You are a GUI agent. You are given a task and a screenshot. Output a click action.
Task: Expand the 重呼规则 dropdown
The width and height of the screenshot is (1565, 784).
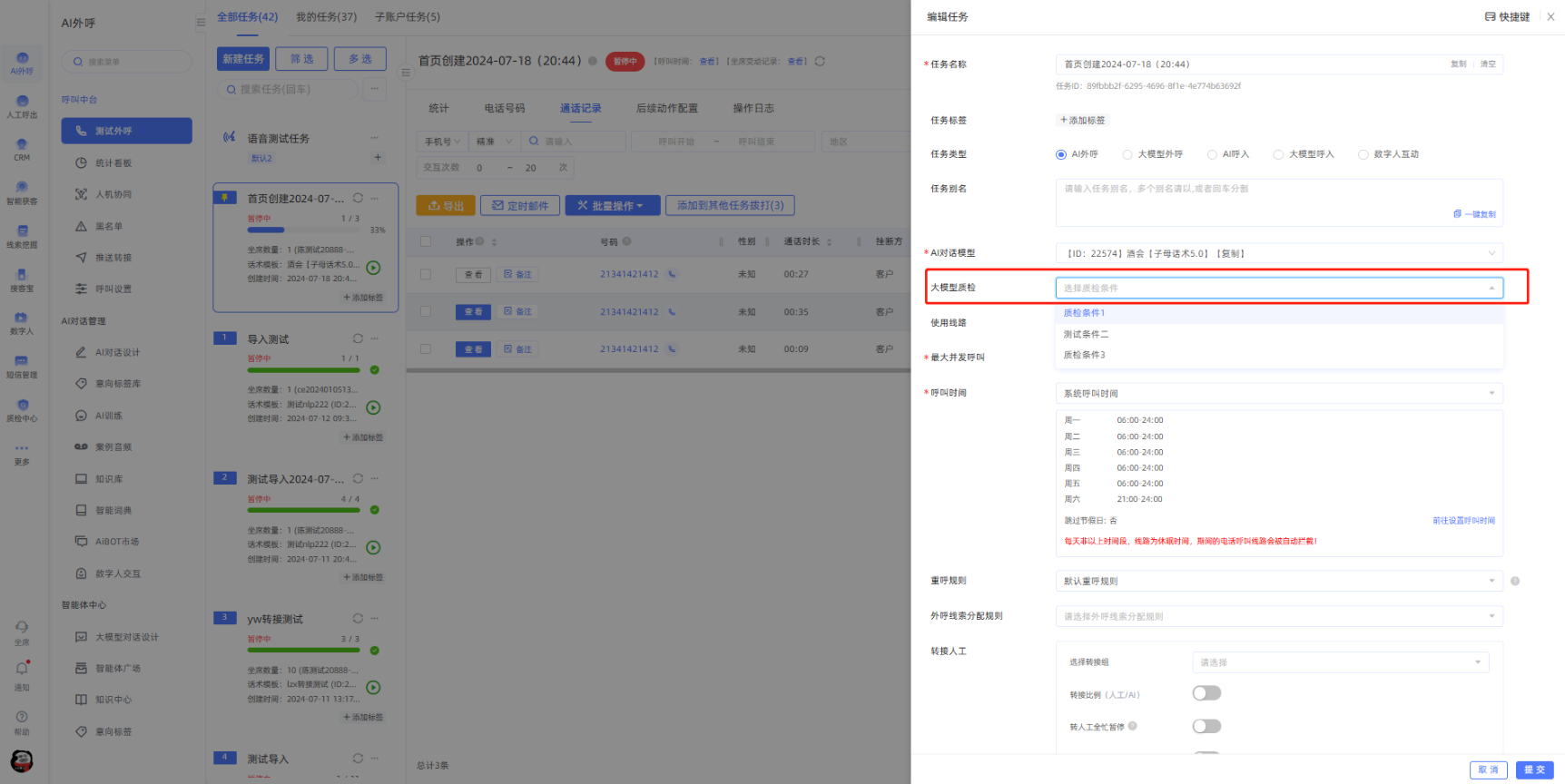1278,581
